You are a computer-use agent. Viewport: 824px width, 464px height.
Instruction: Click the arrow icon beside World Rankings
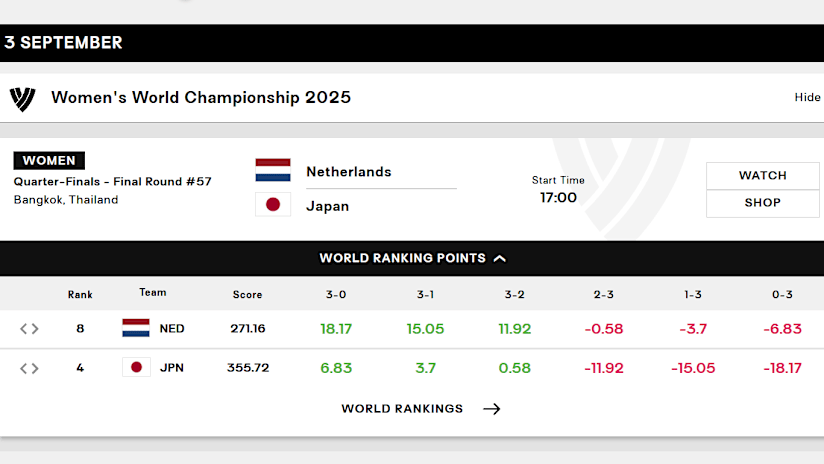pos(491,409)
